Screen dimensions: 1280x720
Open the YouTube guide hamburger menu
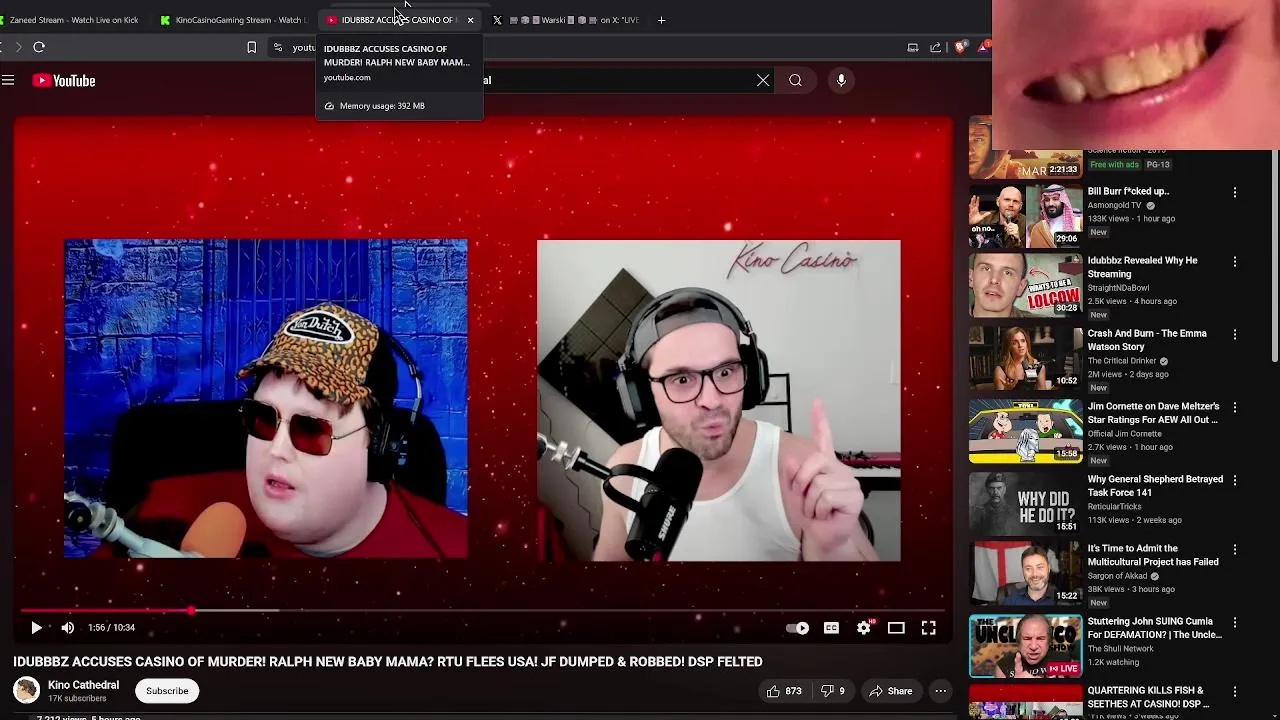8,81
